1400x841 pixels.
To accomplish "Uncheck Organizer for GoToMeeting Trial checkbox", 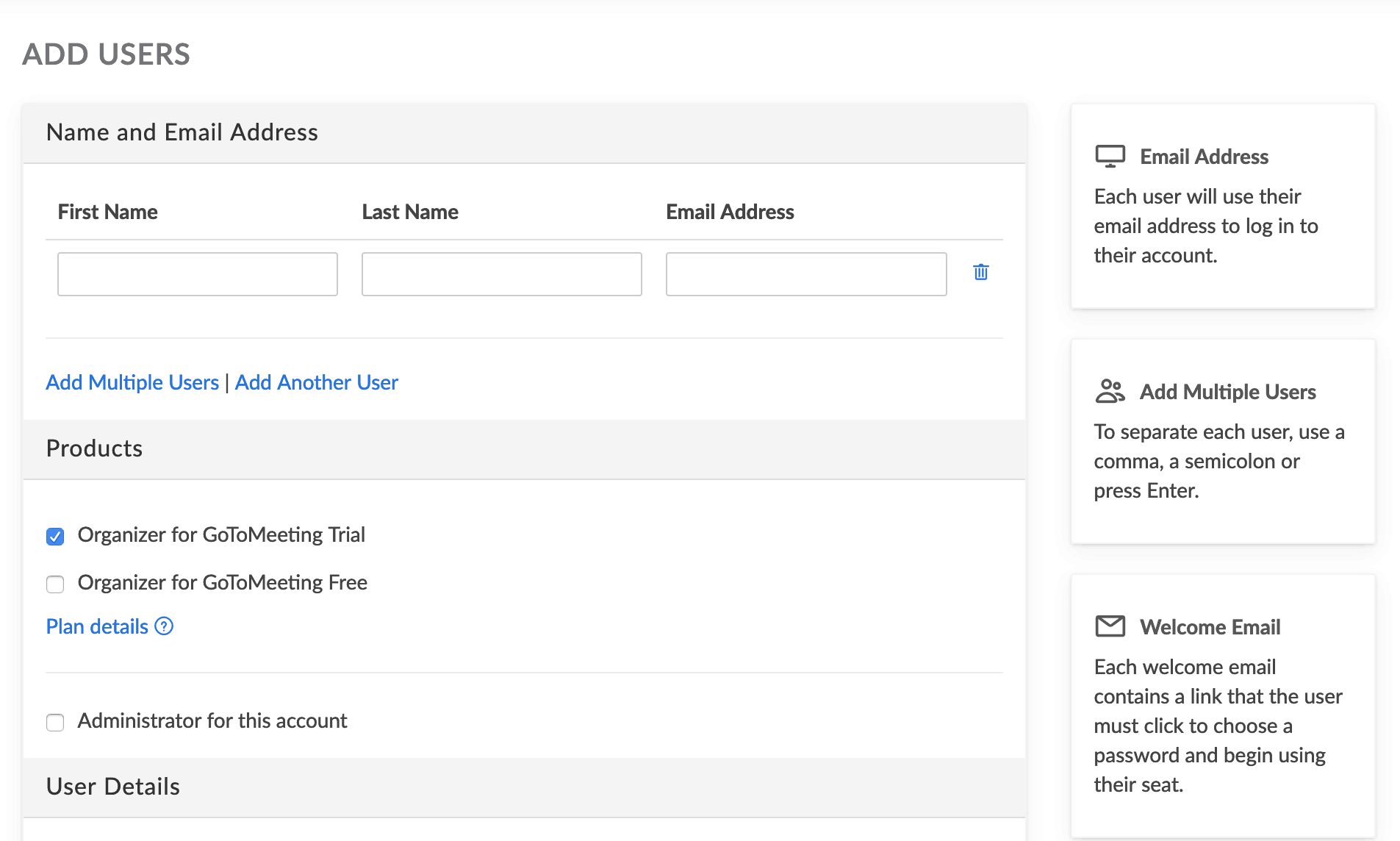I will pos(55,536).
